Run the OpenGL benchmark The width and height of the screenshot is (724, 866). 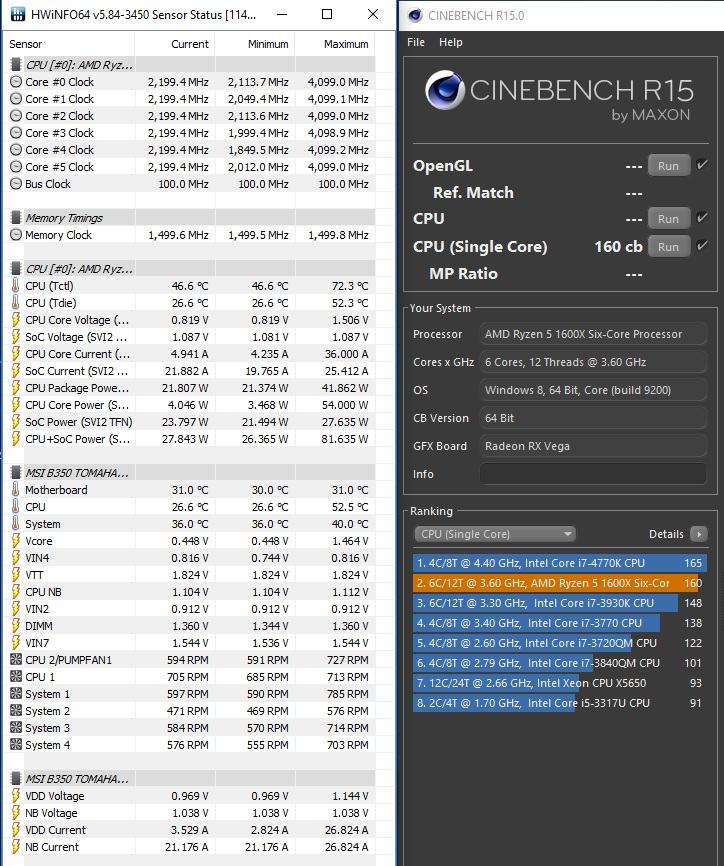click(x=668, y=166)
